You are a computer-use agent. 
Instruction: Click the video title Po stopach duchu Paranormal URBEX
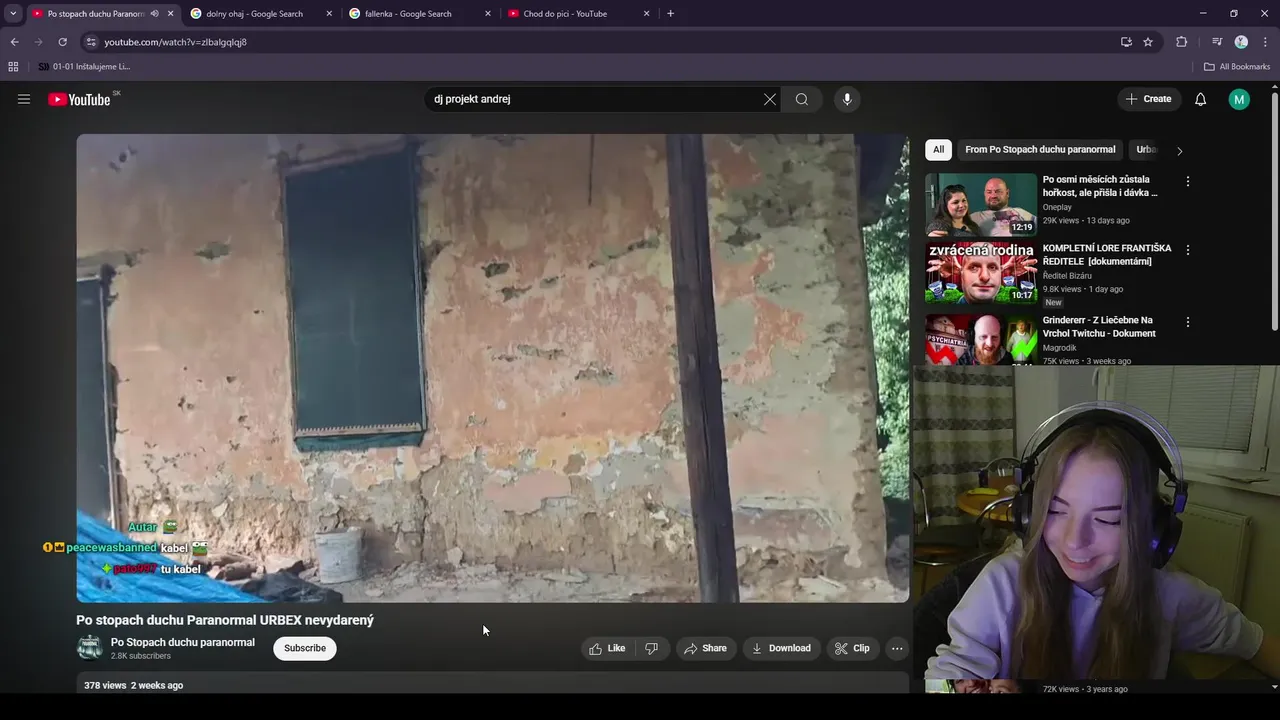click(x=225, y=620)
